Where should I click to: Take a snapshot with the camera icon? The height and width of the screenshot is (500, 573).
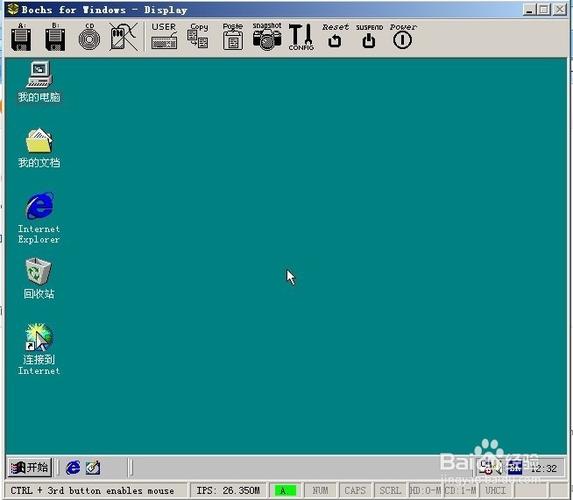[267, 36]
